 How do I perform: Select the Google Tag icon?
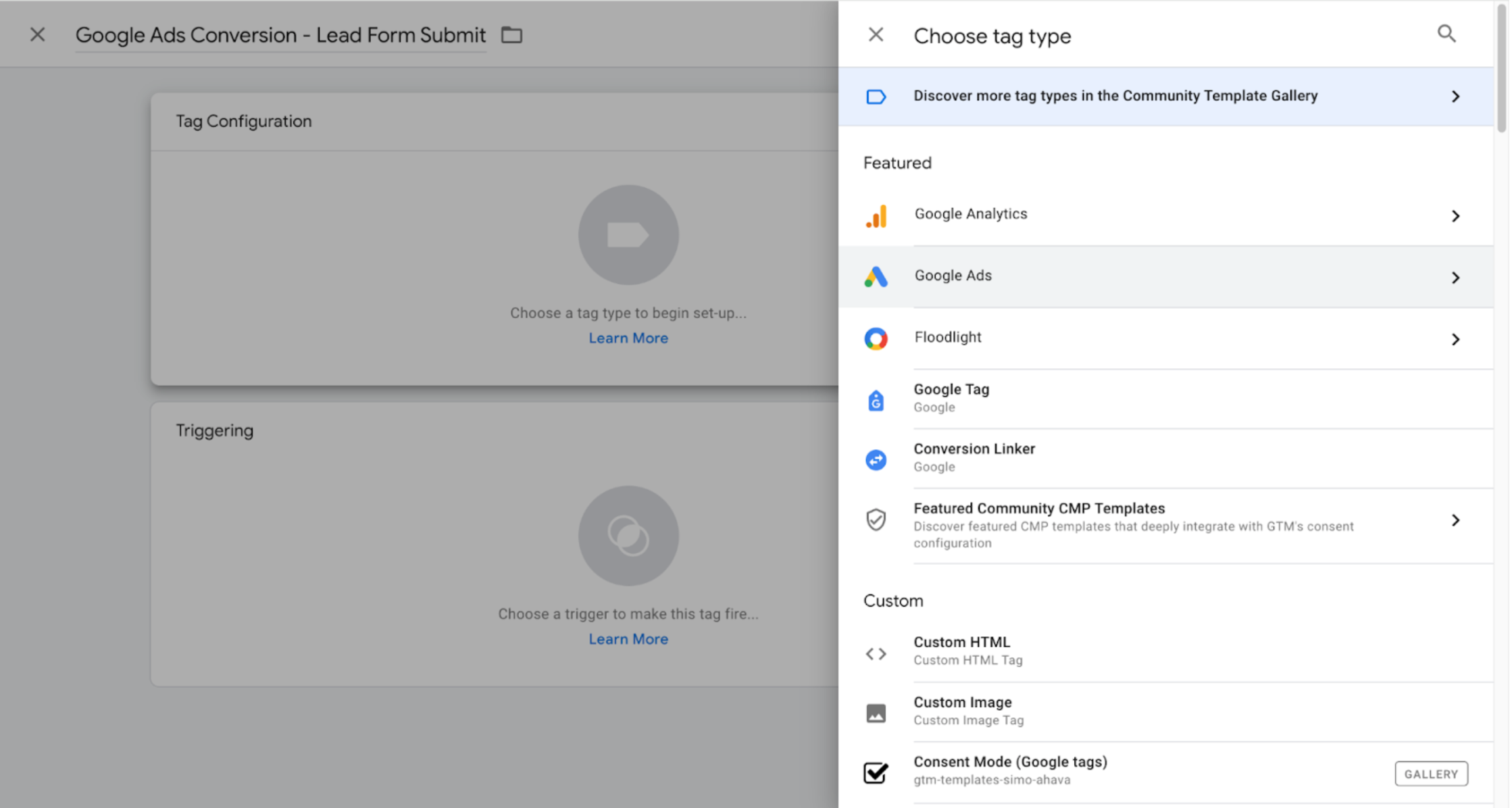pos(876,399)
